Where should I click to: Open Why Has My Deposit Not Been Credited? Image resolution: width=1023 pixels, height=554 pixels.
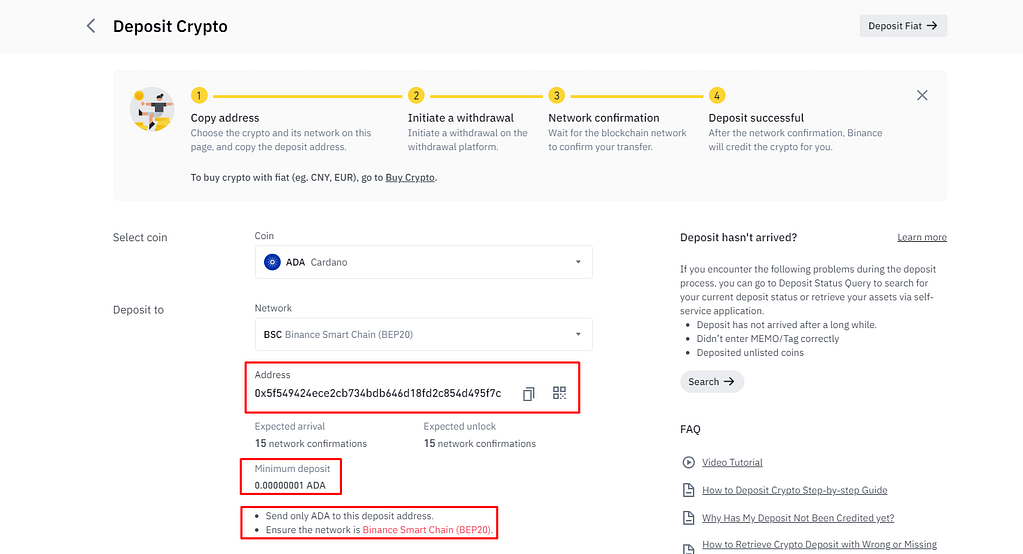798,518
